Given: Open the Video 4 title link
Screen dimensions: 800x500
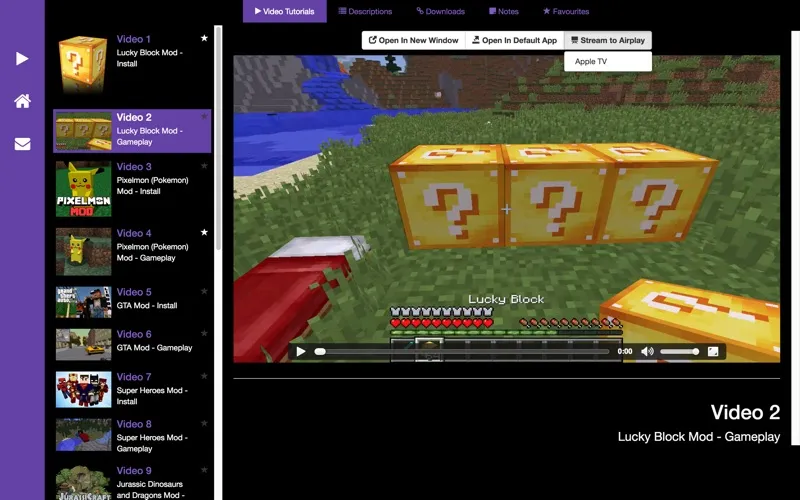Looking at the screenshot, I should pyautogui.click(x=134, y=233).
